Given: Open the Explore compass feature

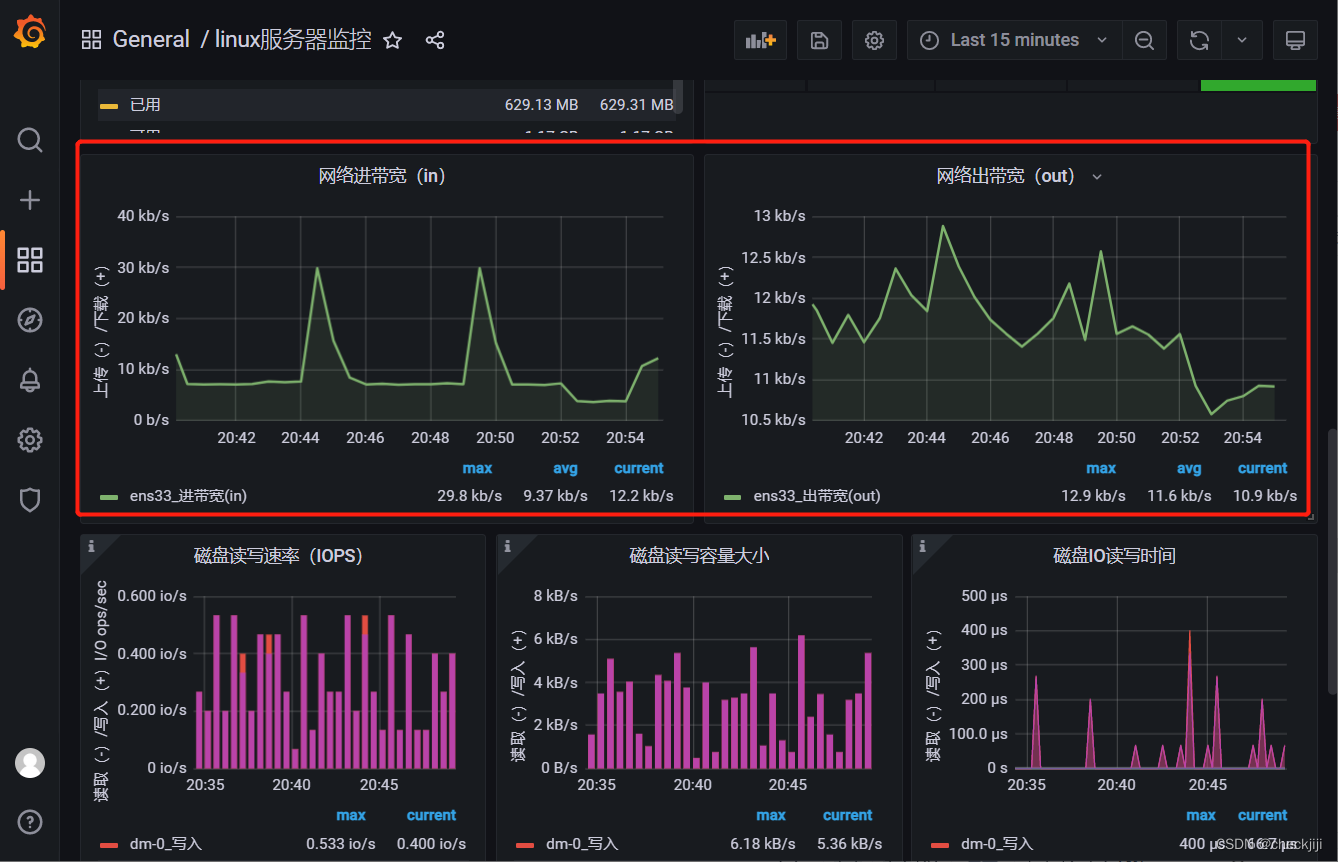Looking at the screenshot, I should (29, 320).
